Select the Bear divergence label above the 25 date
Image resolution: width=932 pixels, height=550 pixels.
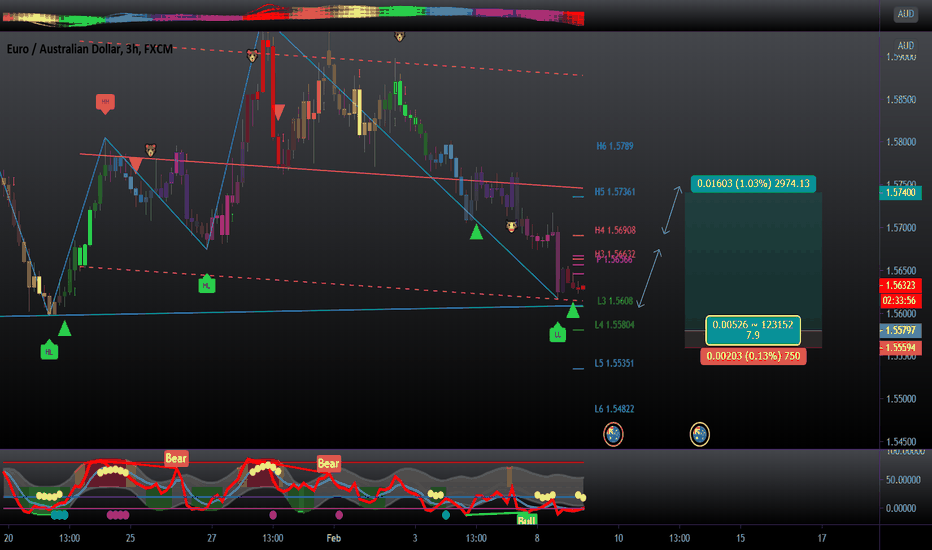pyautogui.click(x=176, y=458)
